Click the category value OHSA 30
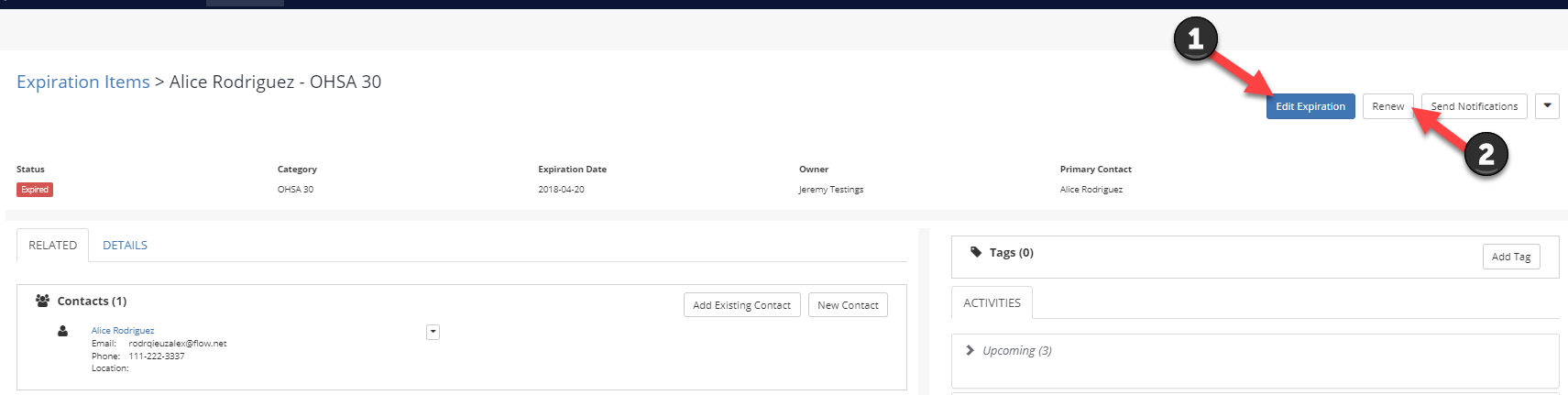The width and height of the screenshot is (1568, 395). 295,190
